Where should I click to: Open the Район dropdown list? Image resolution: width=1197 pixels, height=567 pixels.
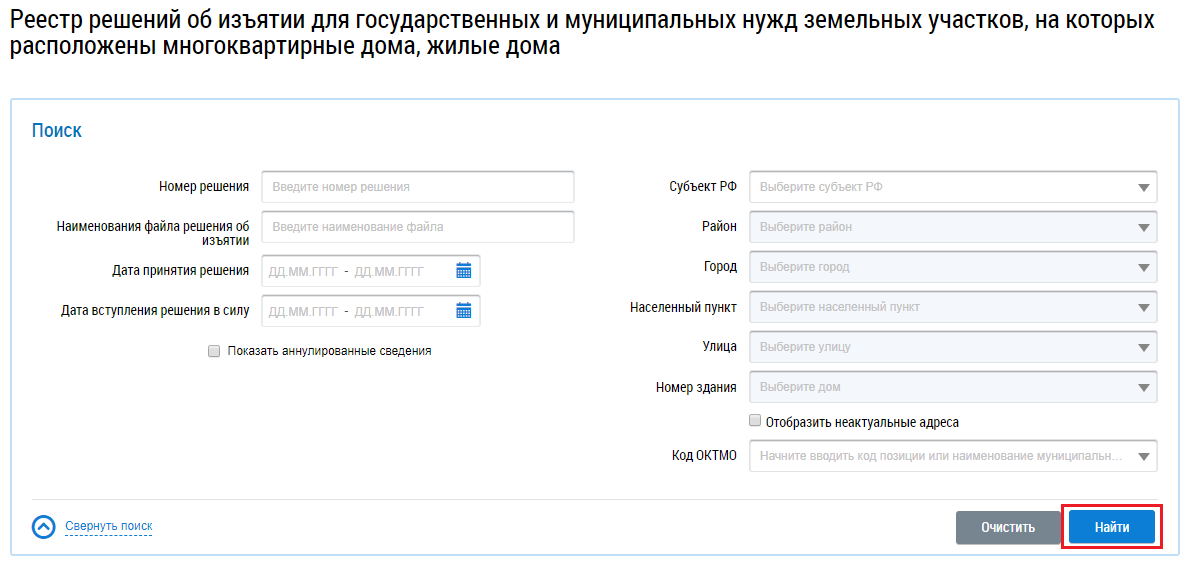1143,227
